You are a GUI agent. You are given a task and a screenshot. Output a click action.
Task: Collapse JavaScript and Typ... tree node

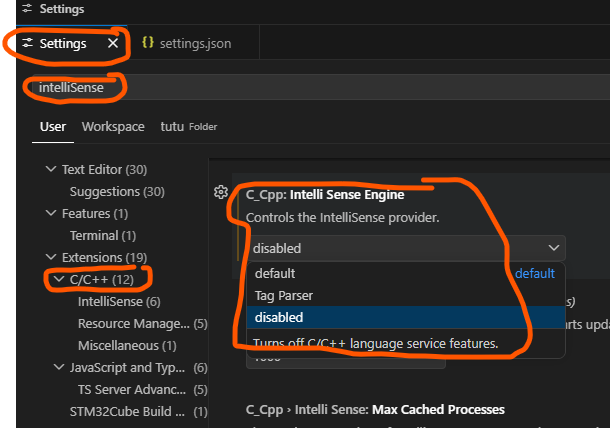(59, 367)
